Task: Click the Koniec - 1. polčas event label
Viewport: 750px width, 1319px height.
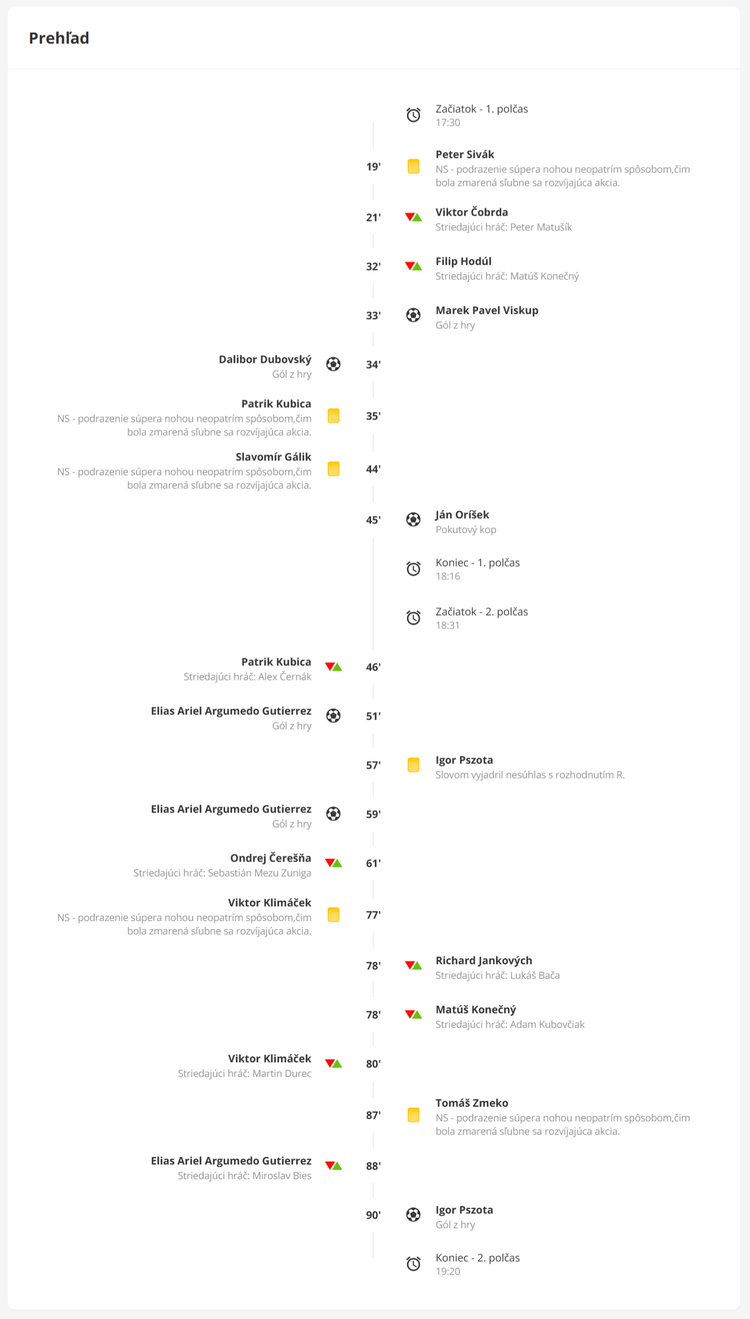Action: tap(477, 562)
